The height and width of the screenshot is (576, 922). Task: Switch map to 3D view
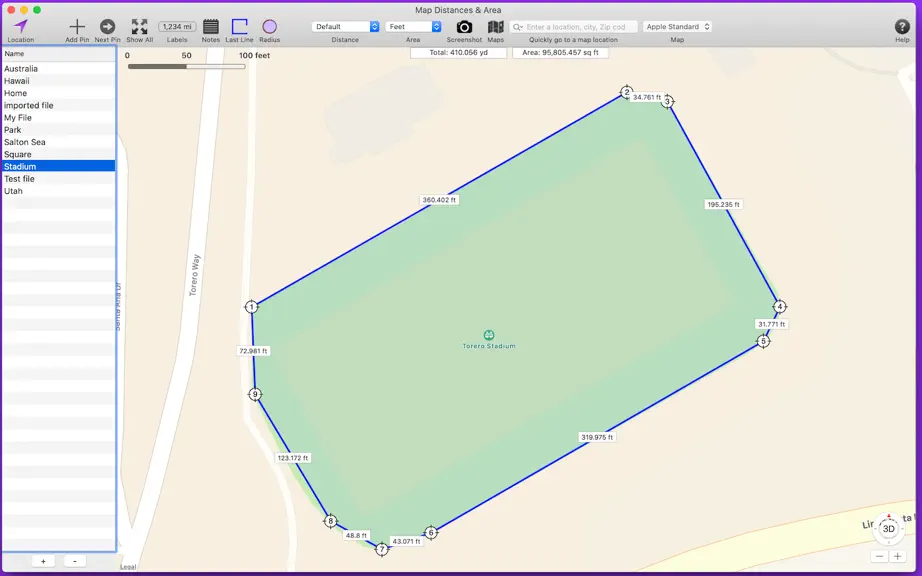coord(888,528)
